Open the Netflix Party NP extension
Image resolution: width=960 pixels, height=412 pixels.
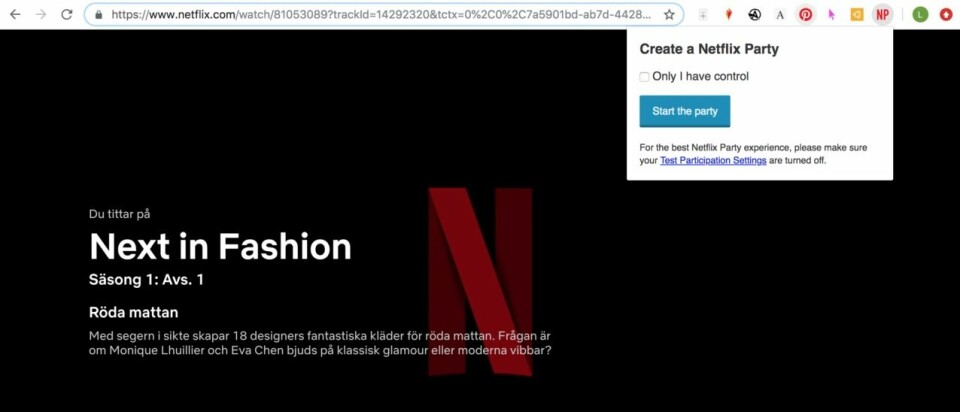click(882, 15)
